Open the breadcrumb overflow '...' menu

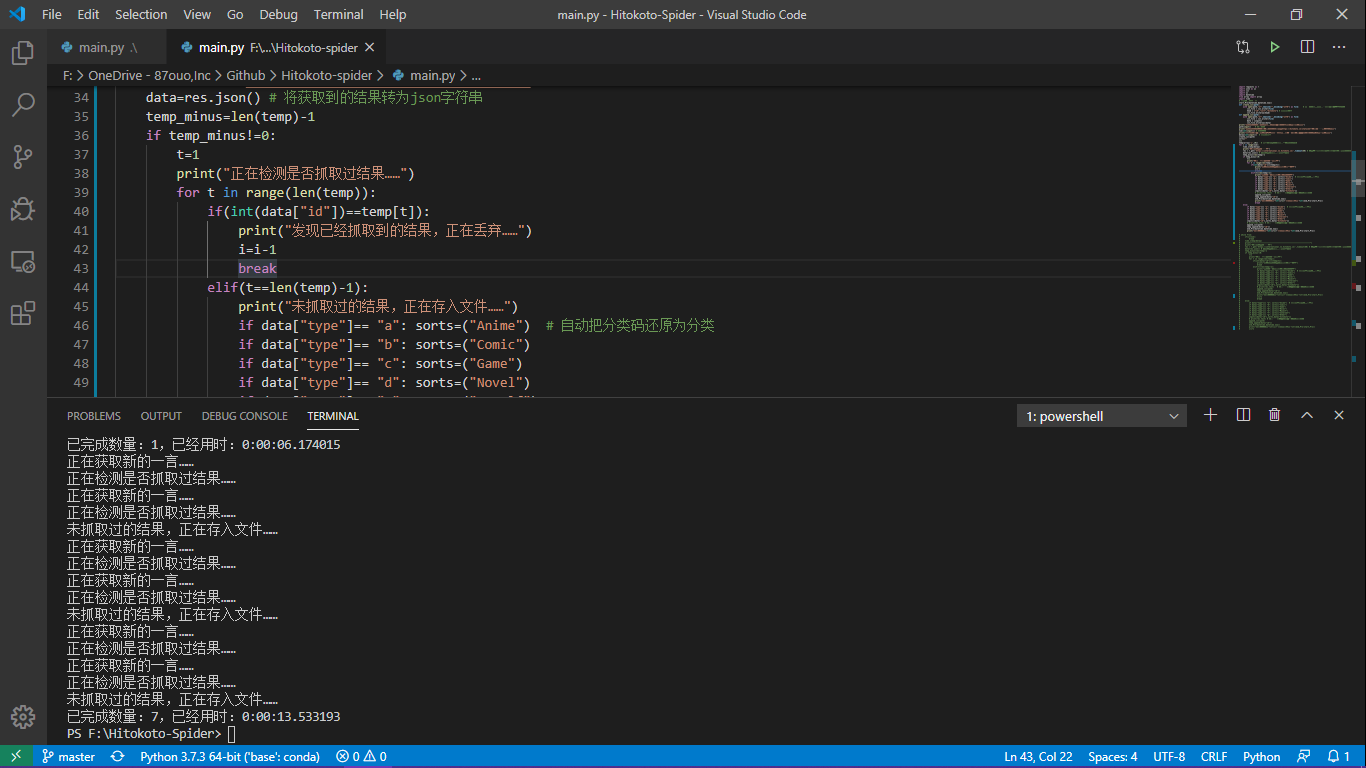(476, 75)
